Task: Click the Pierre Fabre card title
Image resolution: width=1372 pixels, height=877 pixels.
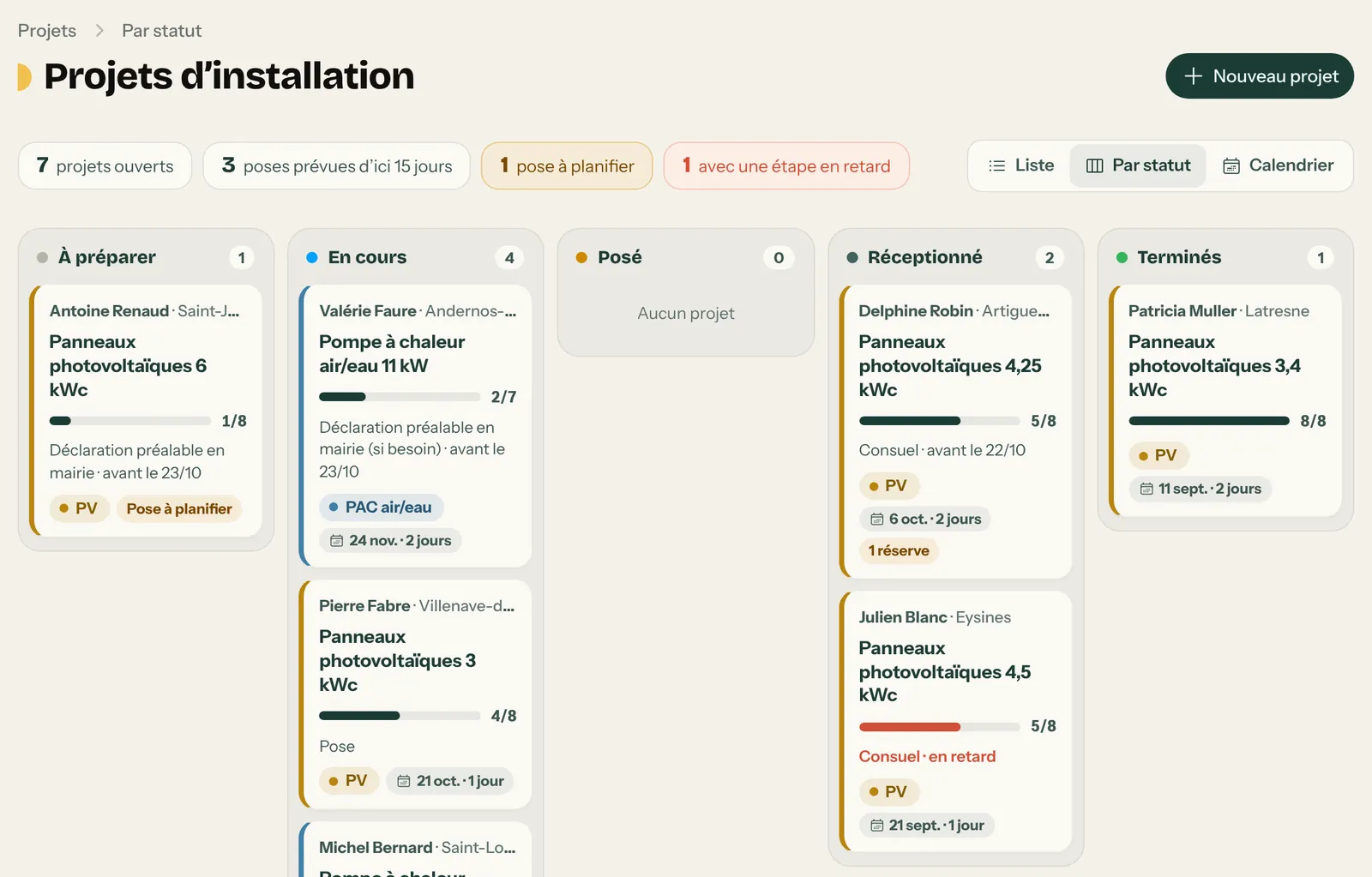Action: coord(397,660)
